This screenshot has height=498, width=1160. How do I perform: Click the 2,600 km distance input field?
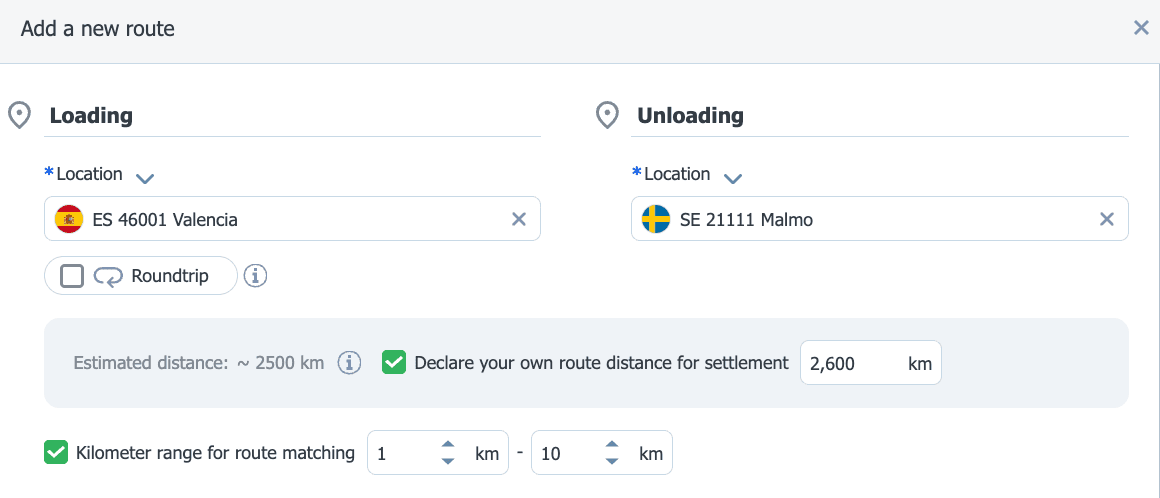[871, 363]
